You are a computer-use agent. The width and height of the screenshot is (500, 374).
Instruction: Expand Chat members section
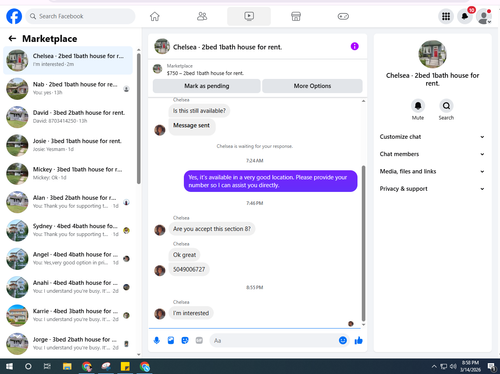(432, 154)
